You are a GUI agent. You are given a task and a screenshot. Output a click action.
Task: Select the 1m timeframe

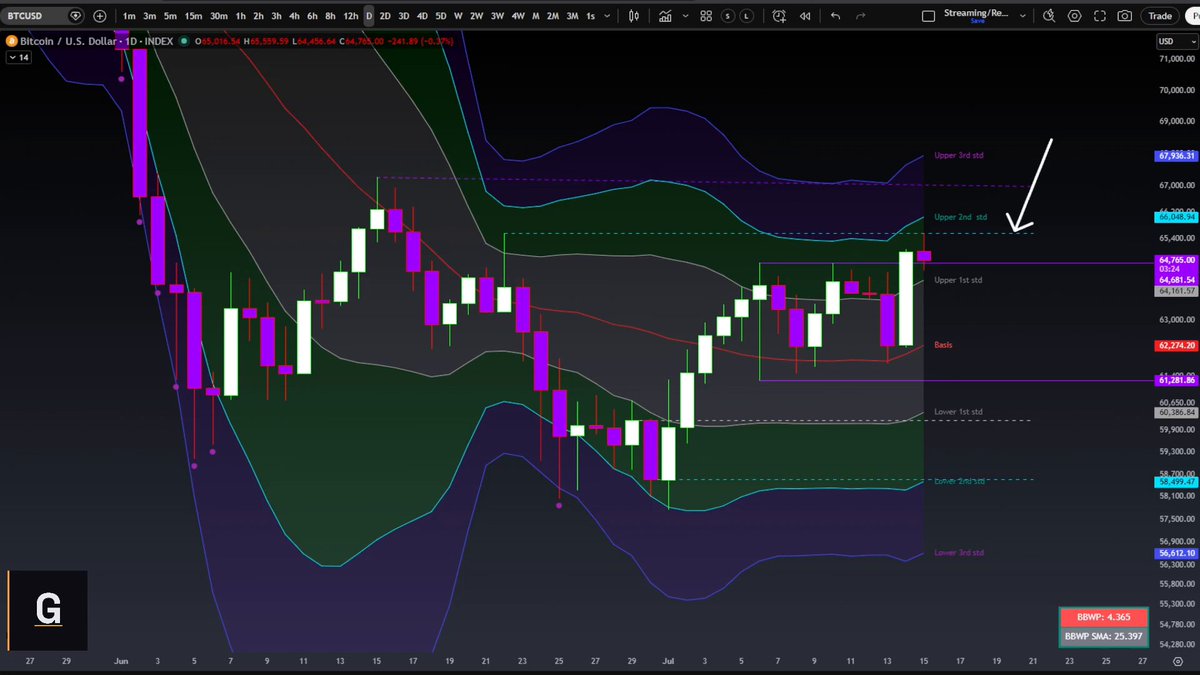tap(129, 16)
